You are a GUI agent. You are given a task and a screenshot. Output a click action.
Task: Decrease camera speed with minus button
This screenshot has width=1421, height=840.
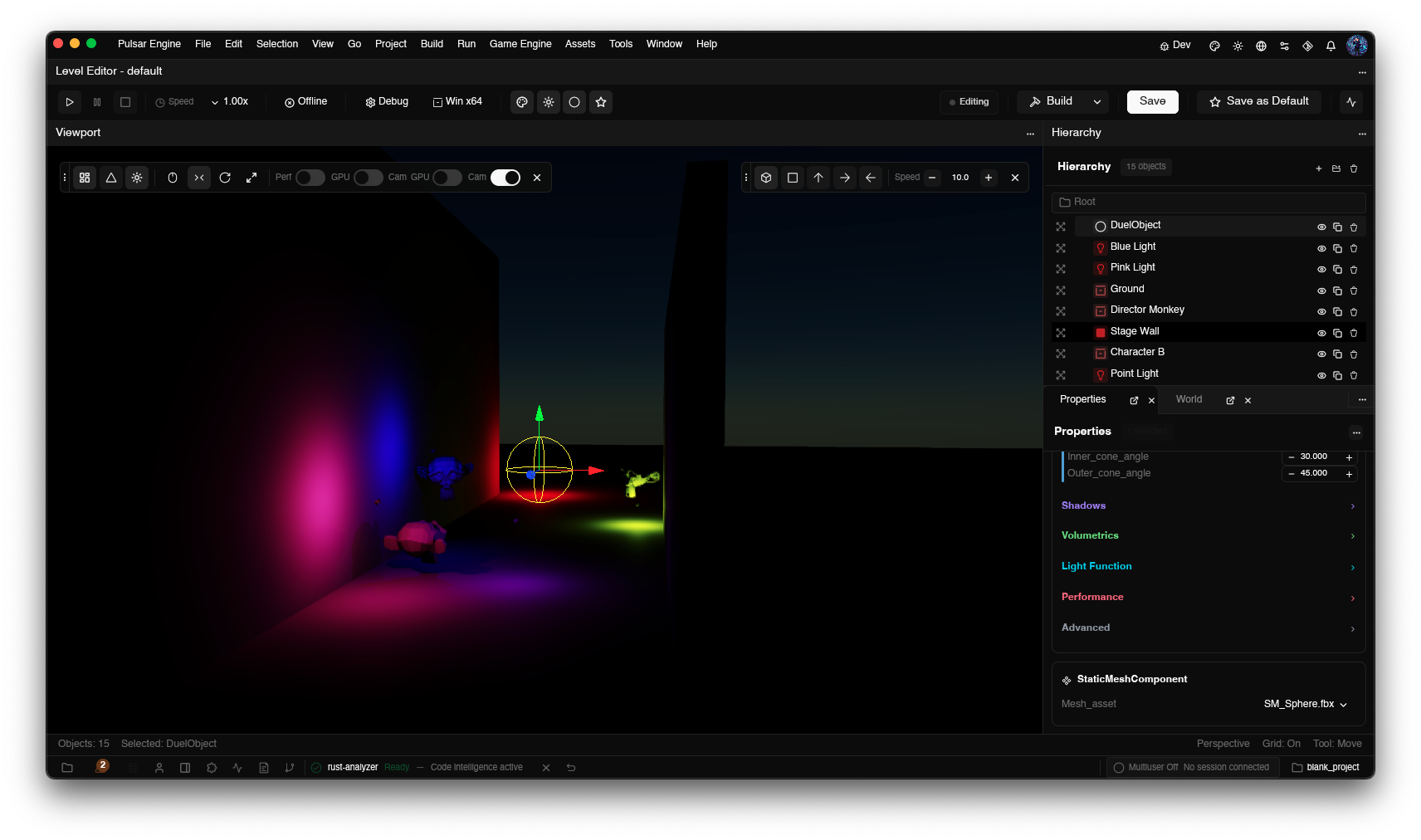coord(932,178)
